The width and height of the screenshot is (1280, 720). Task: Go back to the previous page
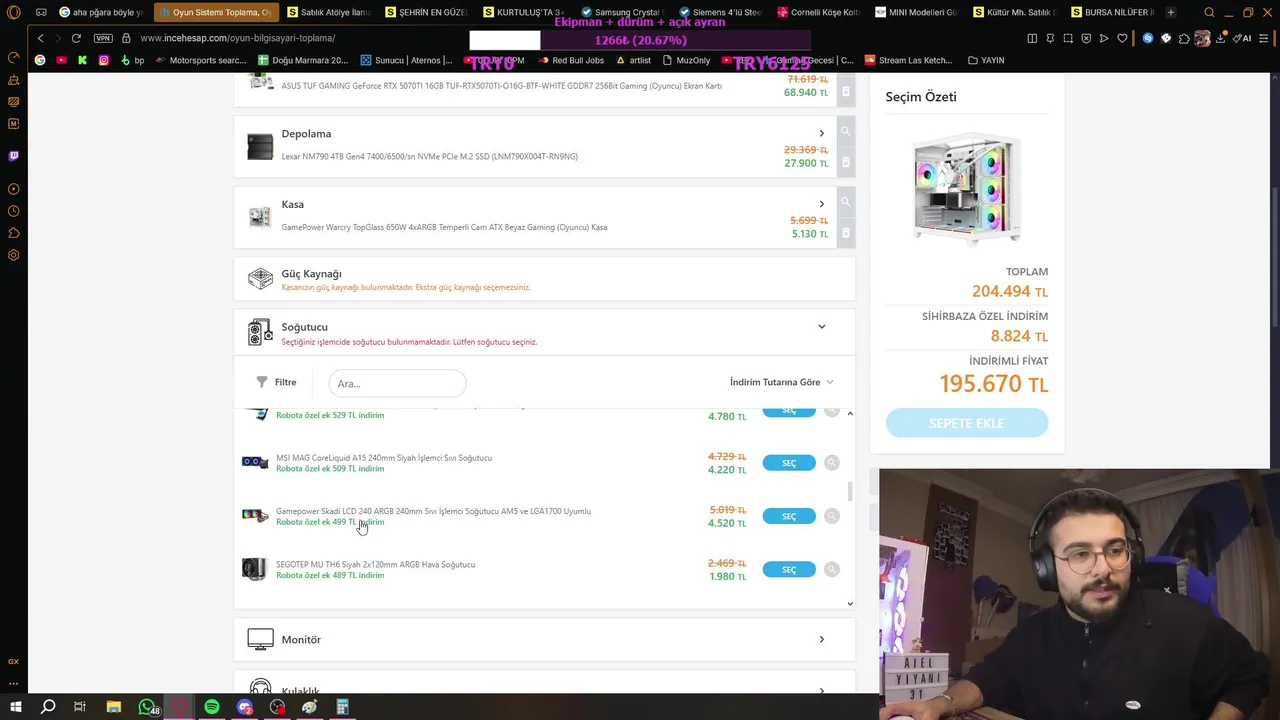(x=40, y=38)
